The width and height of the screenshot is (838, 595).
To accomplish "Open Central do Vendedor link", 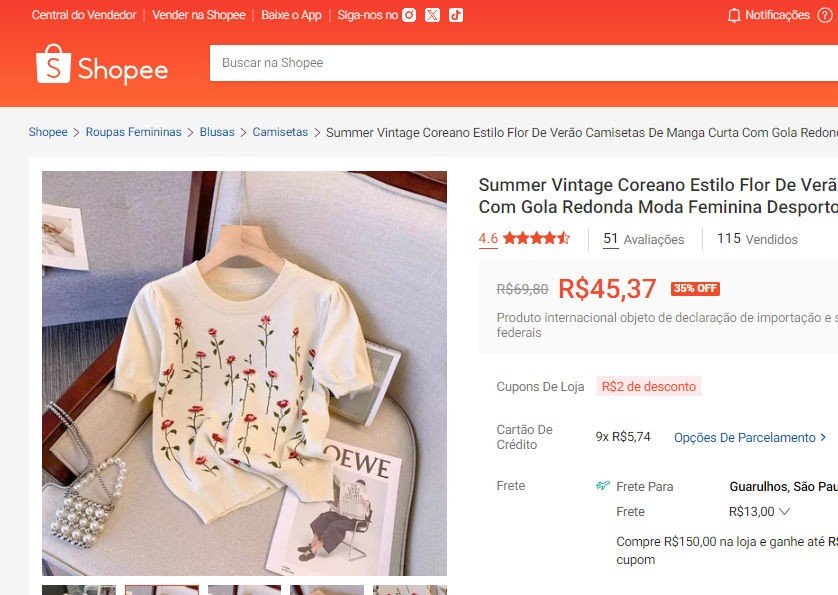I will click(84, 15).
